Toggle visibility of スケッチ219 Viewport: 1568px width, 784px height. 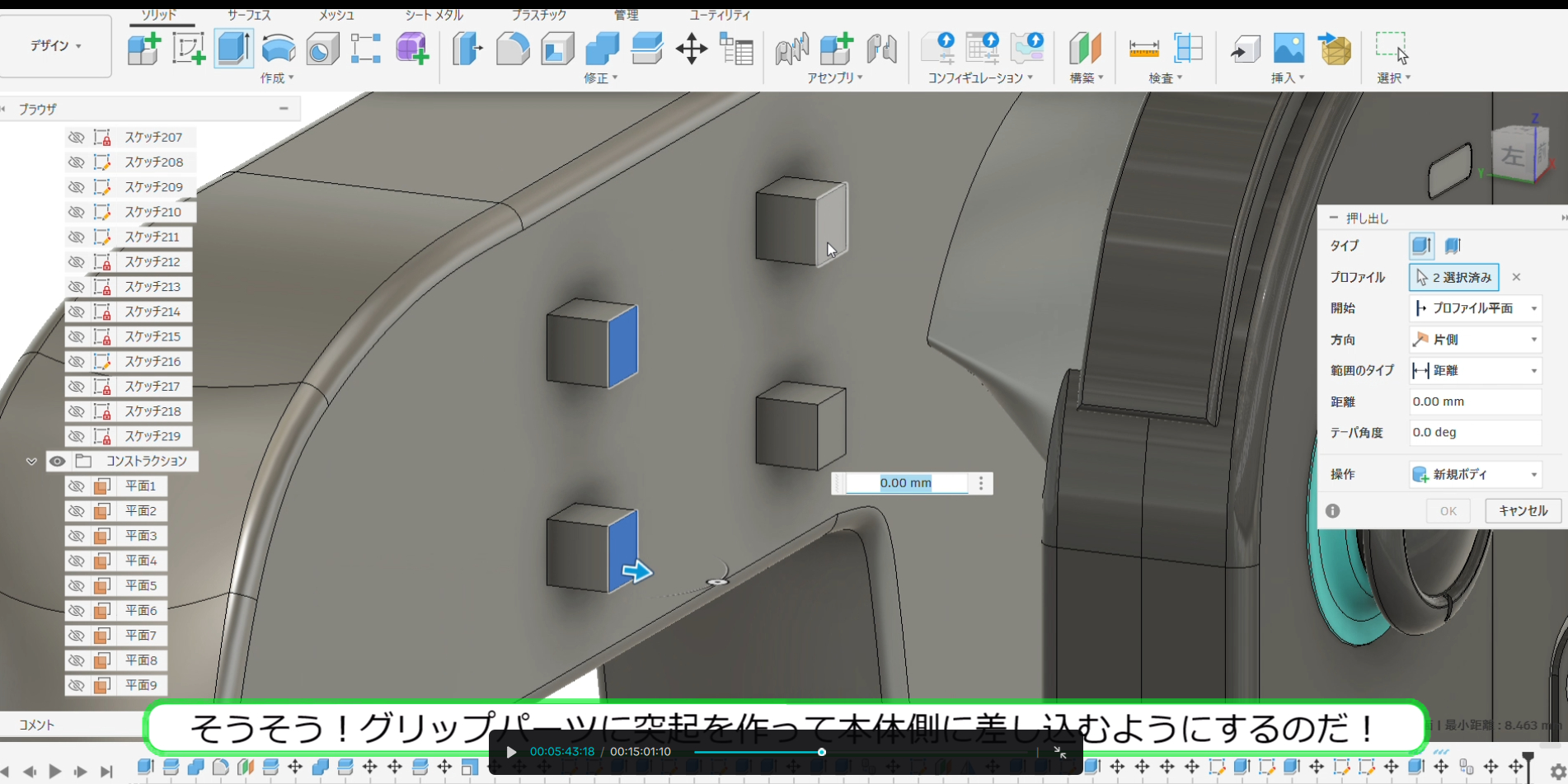(x=77, y=436)
